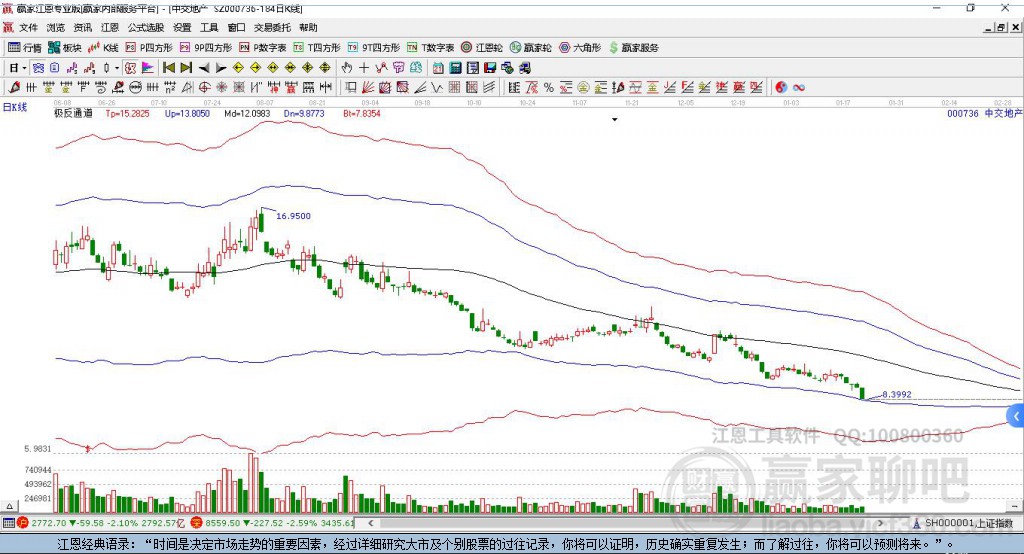Screen dimensions: 1024x554
Task: Open the 9P四方形 tool
Action: pyautogui.click(x=206, y=48)
